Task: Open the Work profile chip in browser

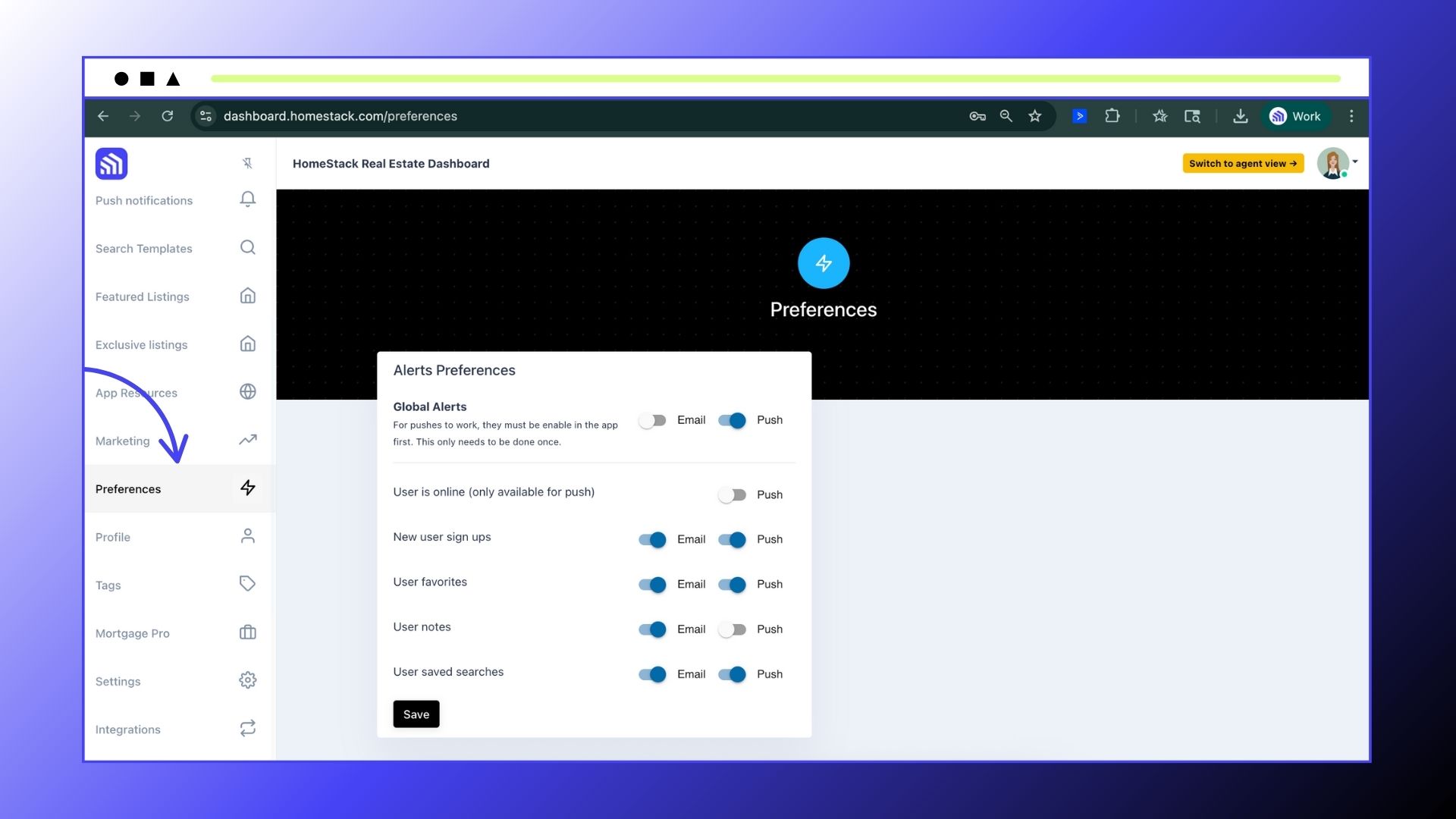Action: (x=1295, y=116)
